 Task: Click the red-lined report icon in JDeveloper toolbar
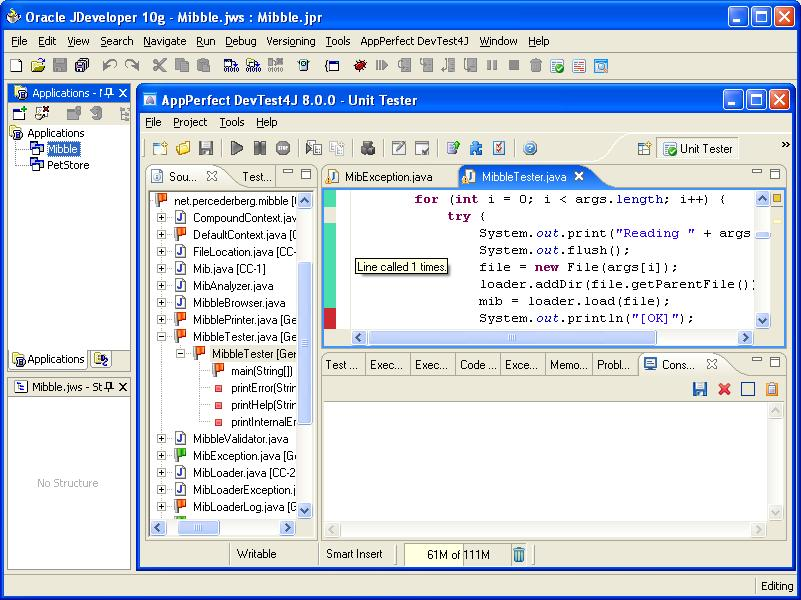click(x=579, y=65)
